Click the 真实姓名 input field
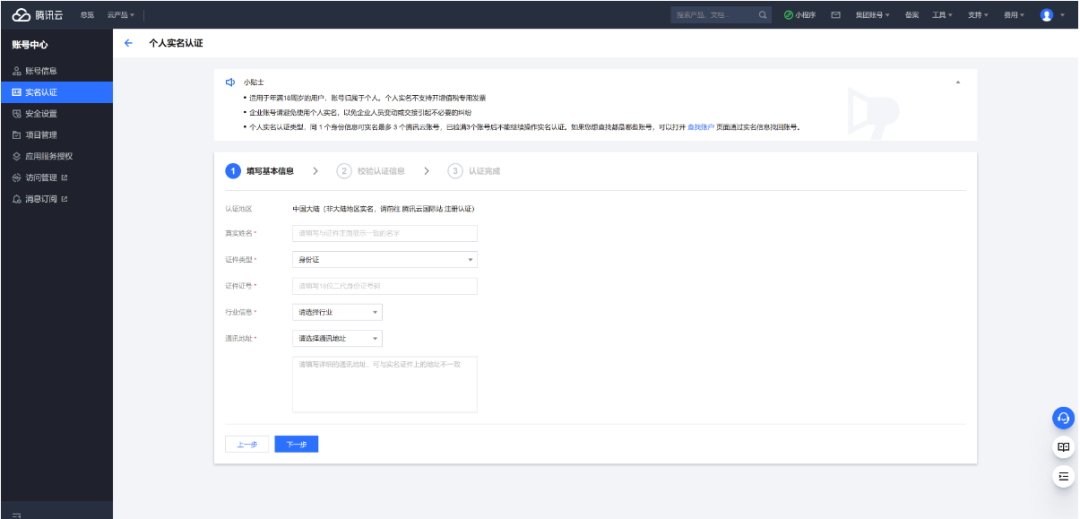1080x519 pixels. [x=385, y=233]
